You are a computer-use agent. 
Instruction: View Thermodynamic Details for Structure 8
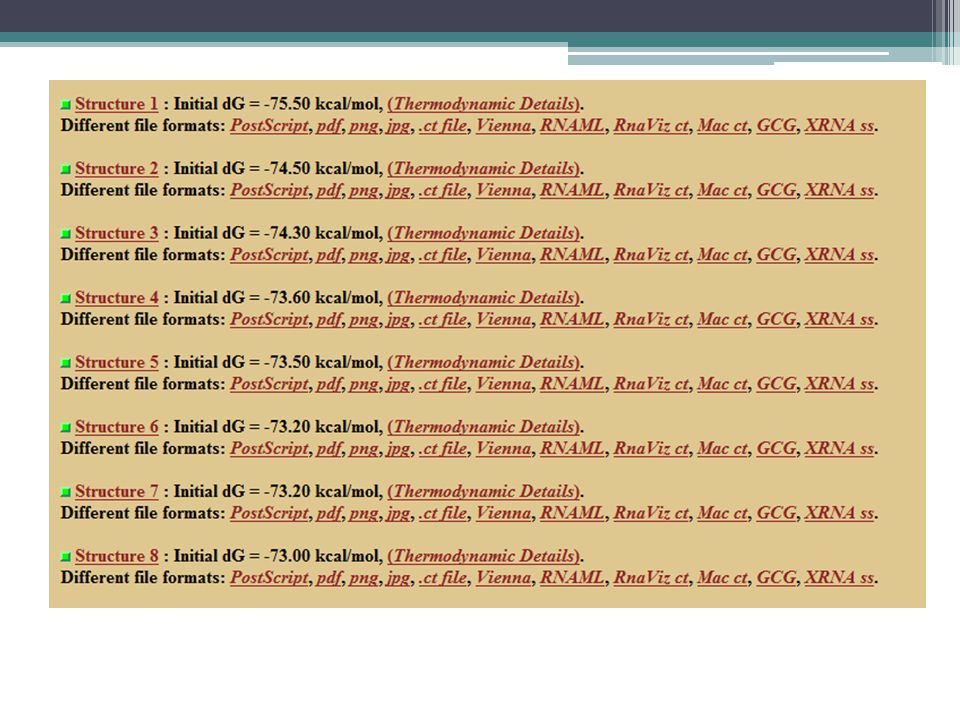pos(484,556)
